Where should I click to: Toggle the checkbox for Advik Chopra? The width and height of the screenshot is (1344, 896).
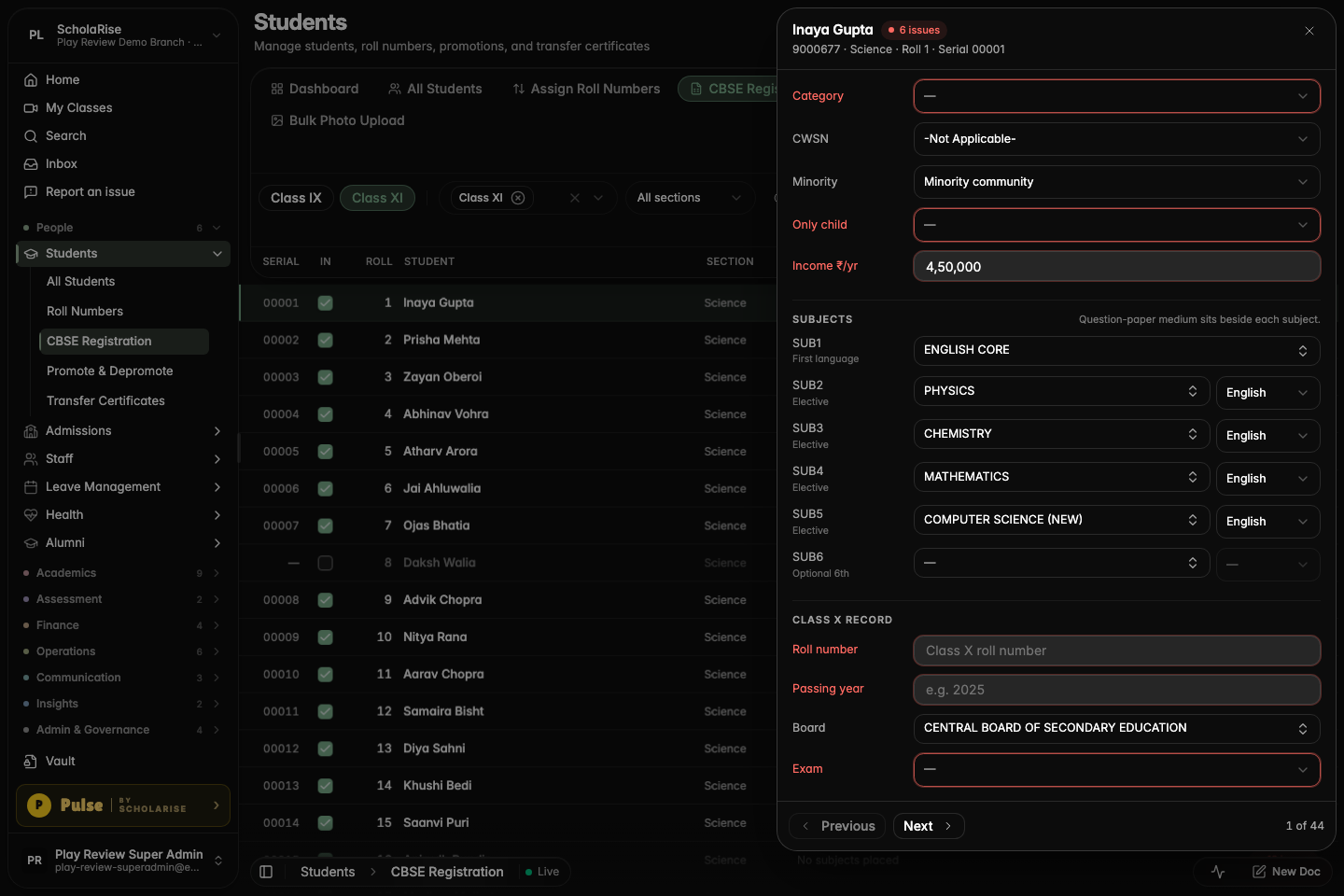click(326, 600)
